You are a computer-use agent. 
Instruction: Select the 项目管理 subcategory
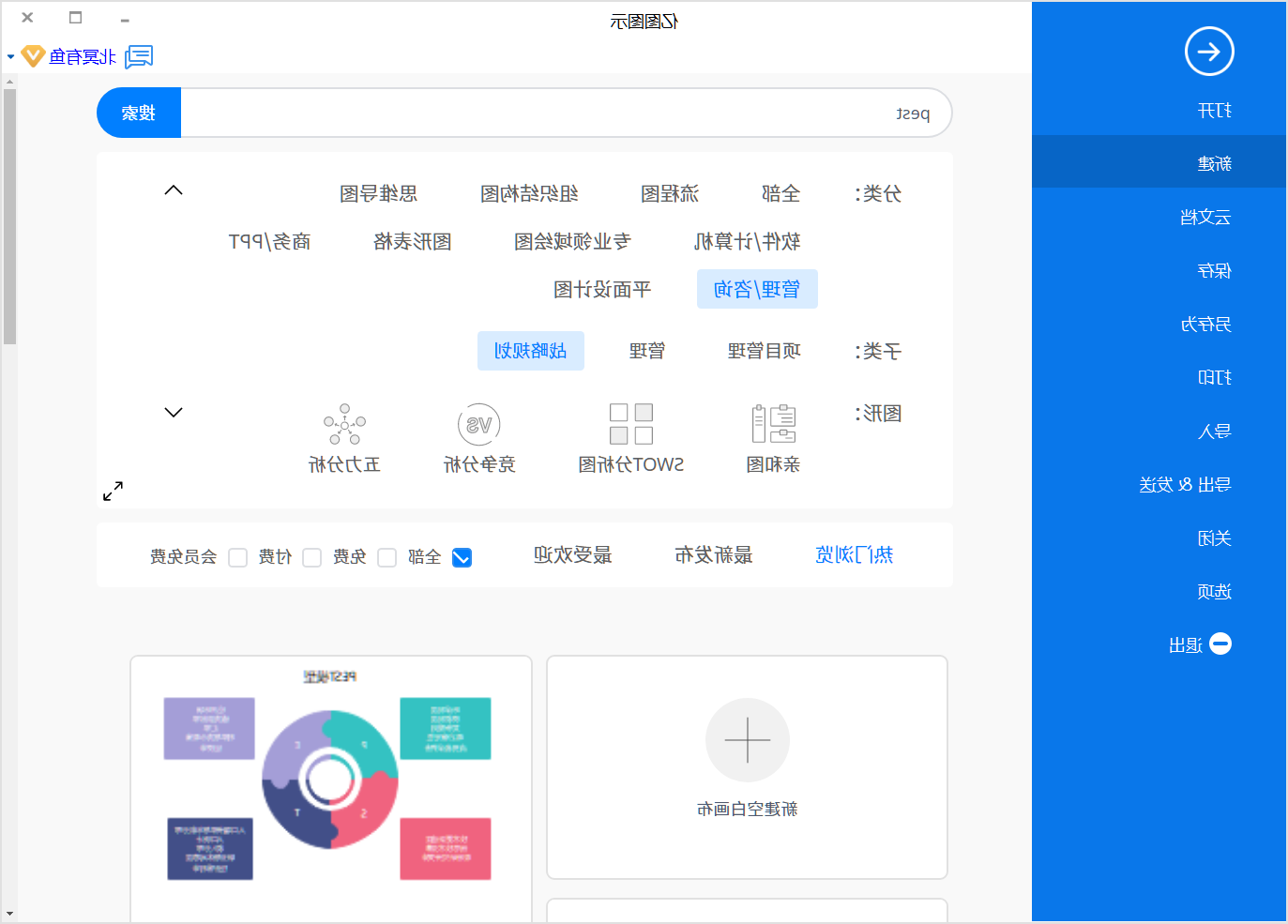765,351
